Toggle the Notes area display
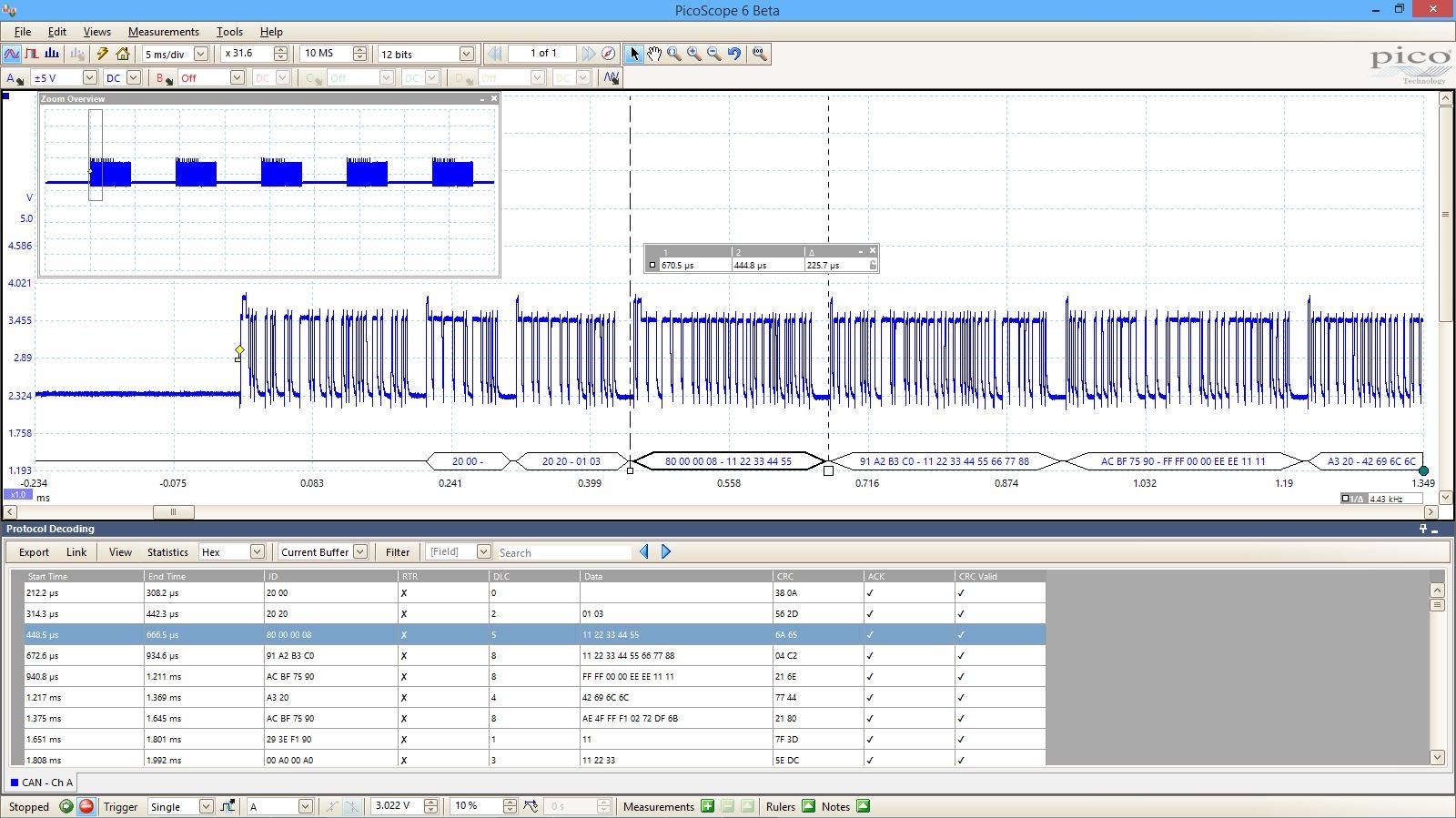 (x=863, y=806)
